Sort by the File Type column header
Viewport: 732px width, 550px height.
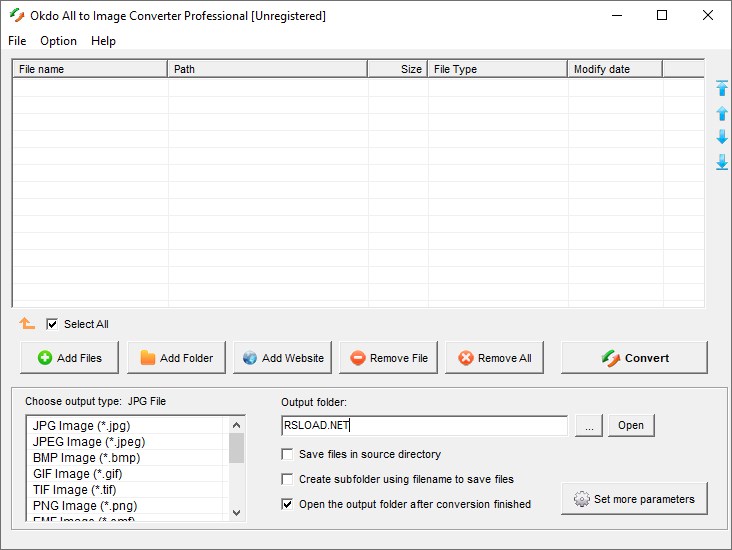498,69
